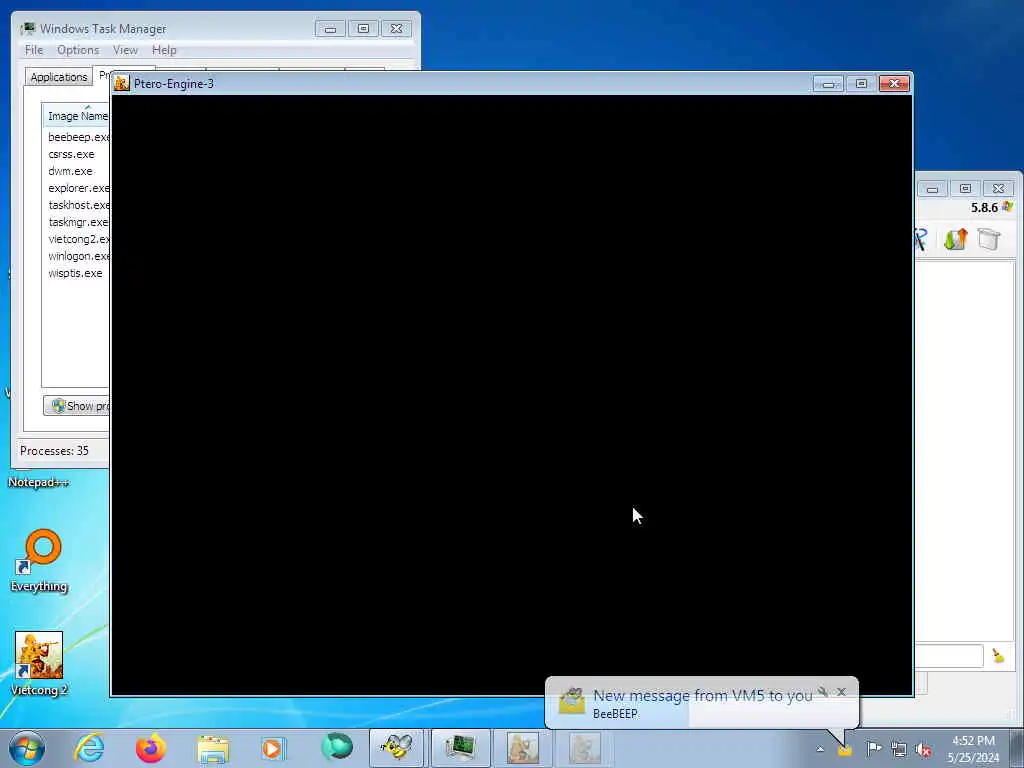Open the Options menu in Task Manager

(78, 50)
